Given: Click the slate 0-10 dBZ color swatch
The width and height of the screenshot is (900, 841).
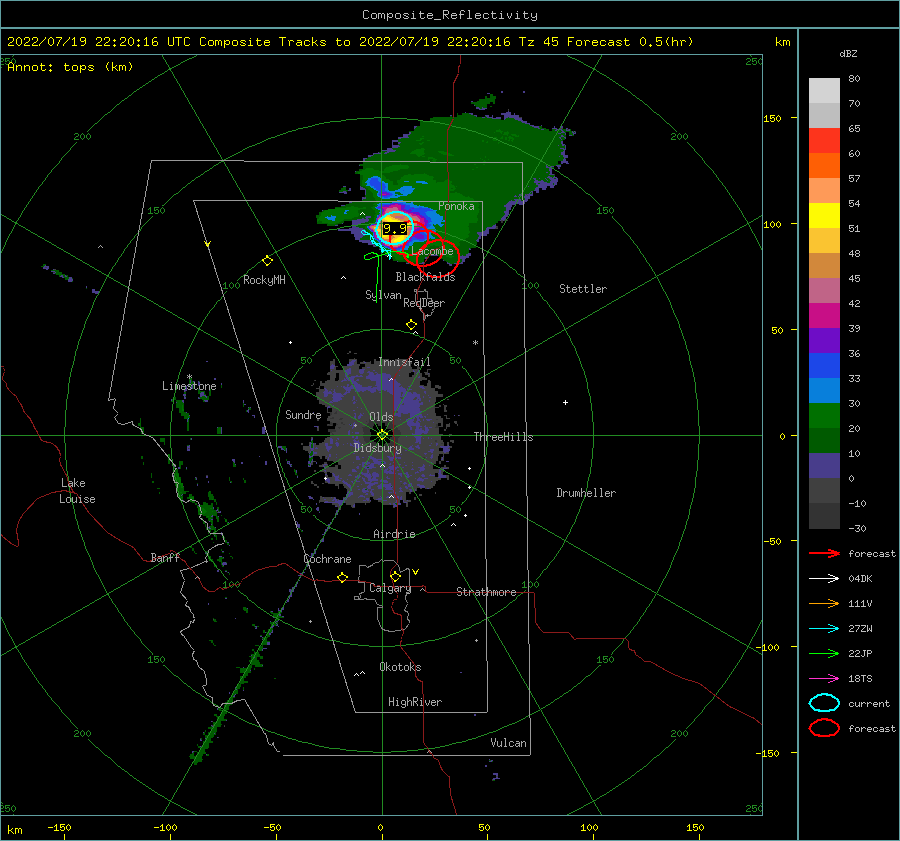Looking at the screenshot, I should 824,466.
